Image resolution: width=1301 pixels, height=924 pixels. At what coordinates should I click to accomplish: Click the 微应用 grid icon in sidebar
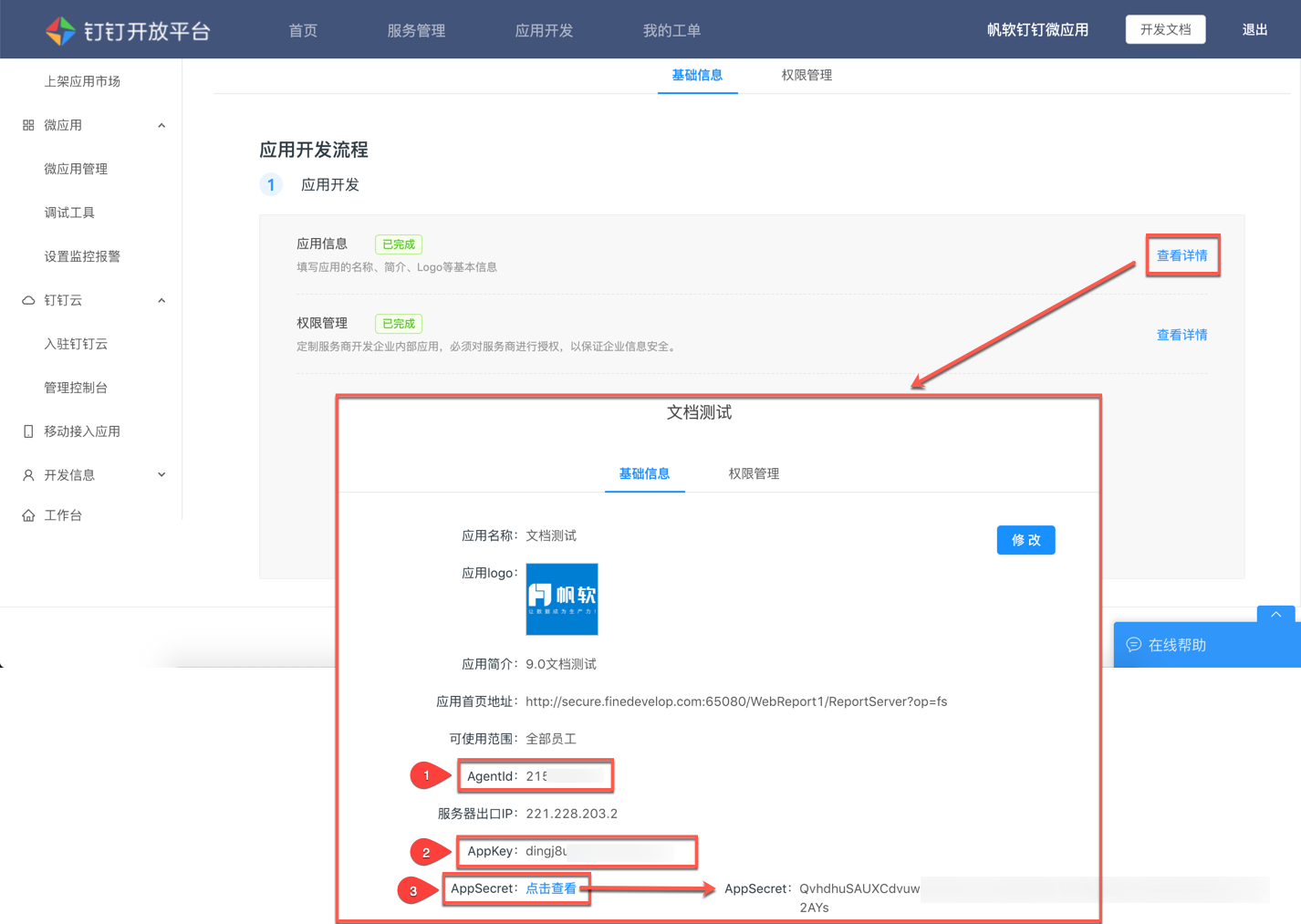tap(28, 125)
